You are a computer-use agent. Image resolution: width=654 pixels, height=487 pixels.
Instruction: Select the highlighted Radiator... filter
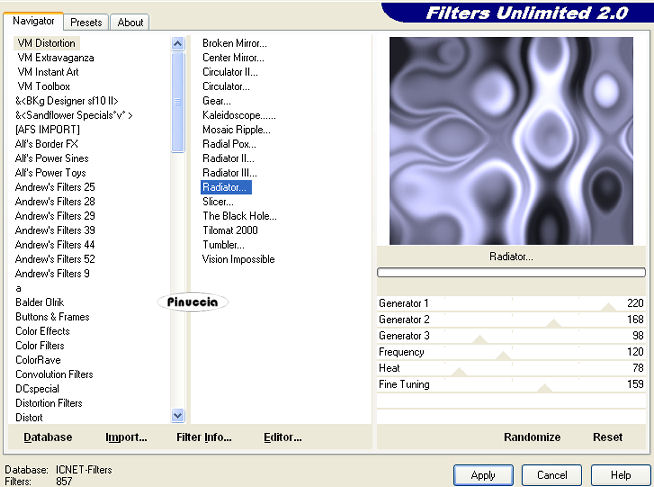[226, 187]
